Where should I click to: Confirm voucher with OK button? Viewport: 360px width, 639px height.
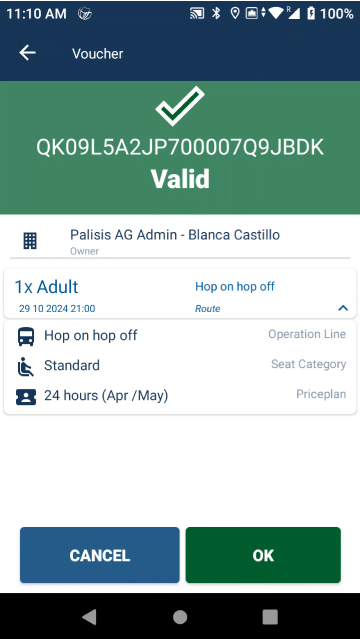[263, 555]
